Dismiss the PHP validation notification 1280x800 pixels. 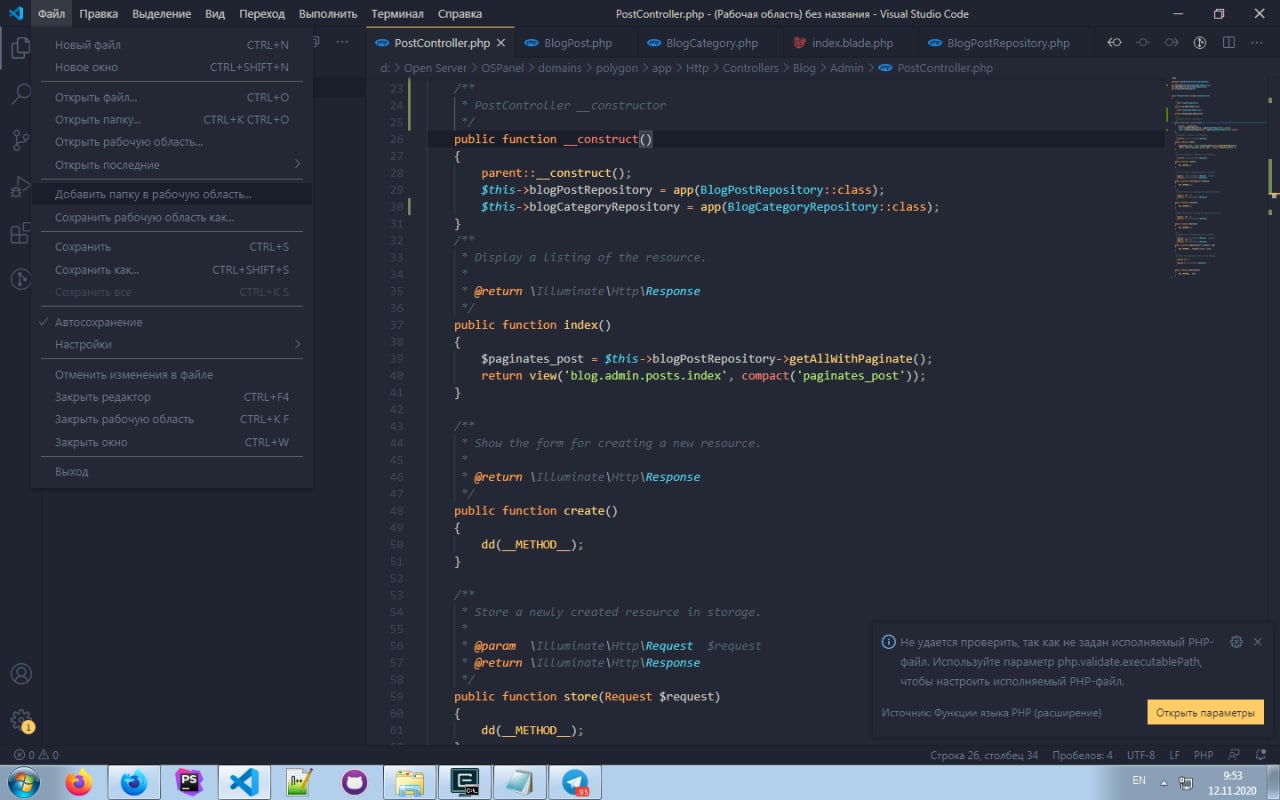click(1258, 642)
